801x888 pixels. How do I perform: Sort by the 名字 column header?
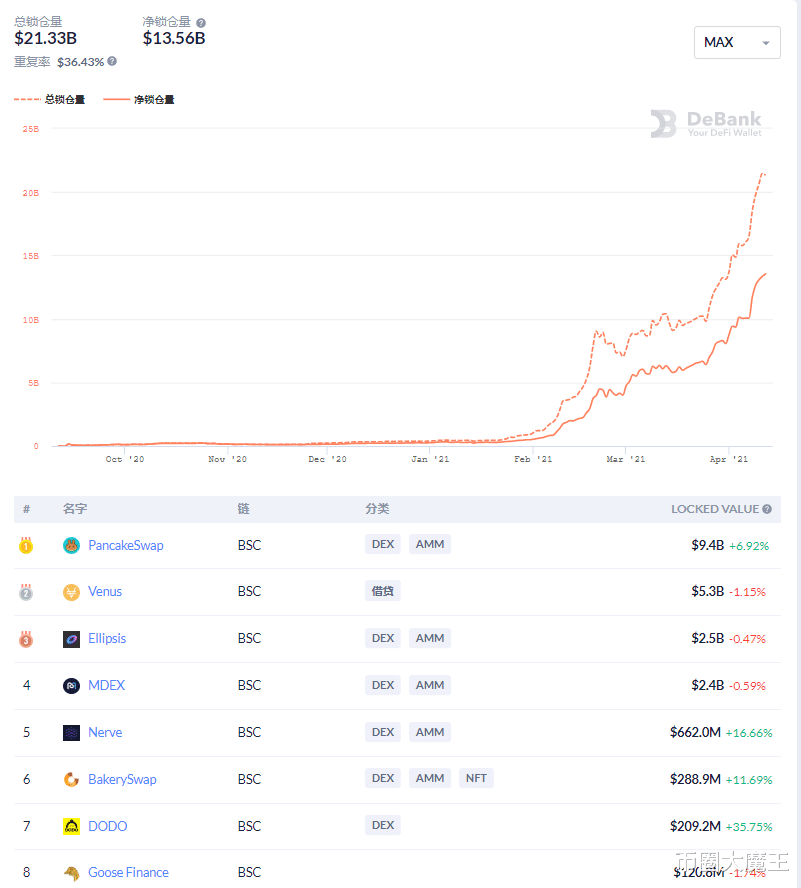75,509
